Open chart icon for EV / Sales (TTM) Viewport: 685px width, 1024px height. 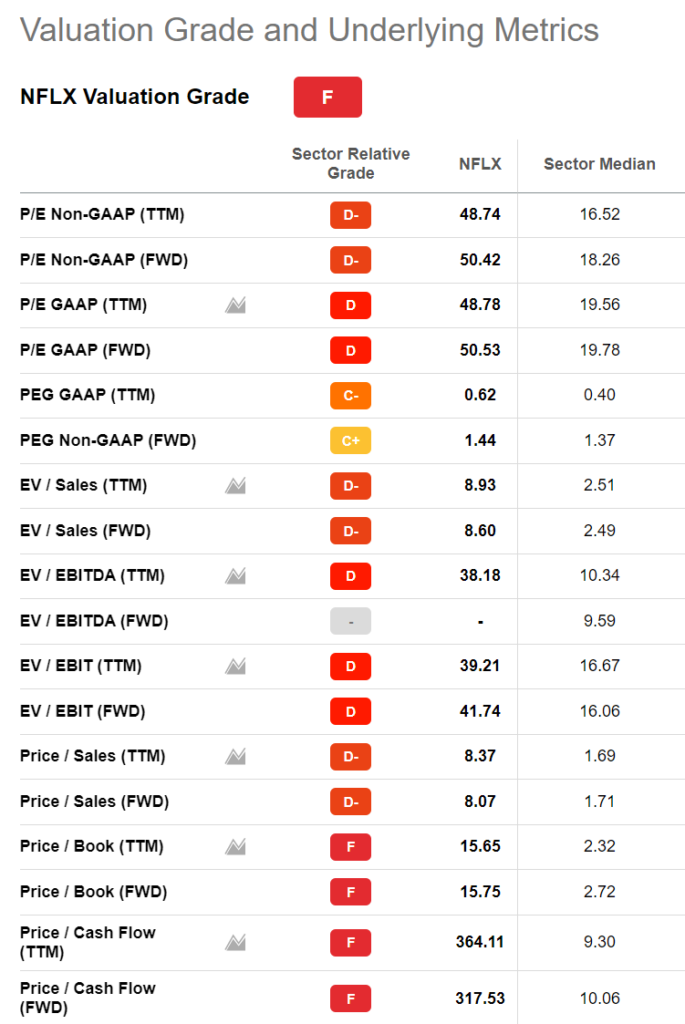click(235, 486)
